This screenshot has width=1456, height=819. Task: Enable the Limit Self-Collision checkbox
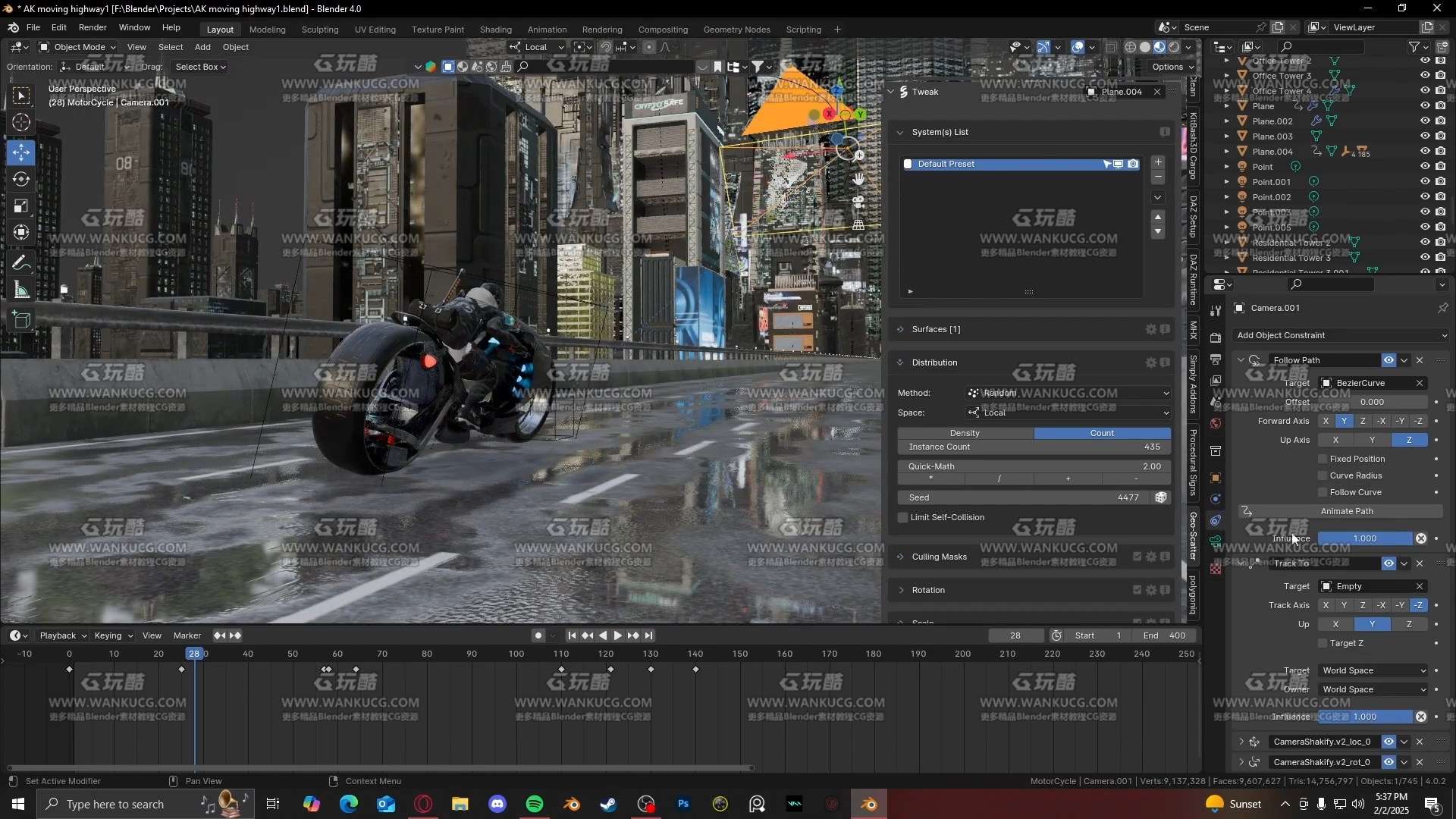pos(903,517)
